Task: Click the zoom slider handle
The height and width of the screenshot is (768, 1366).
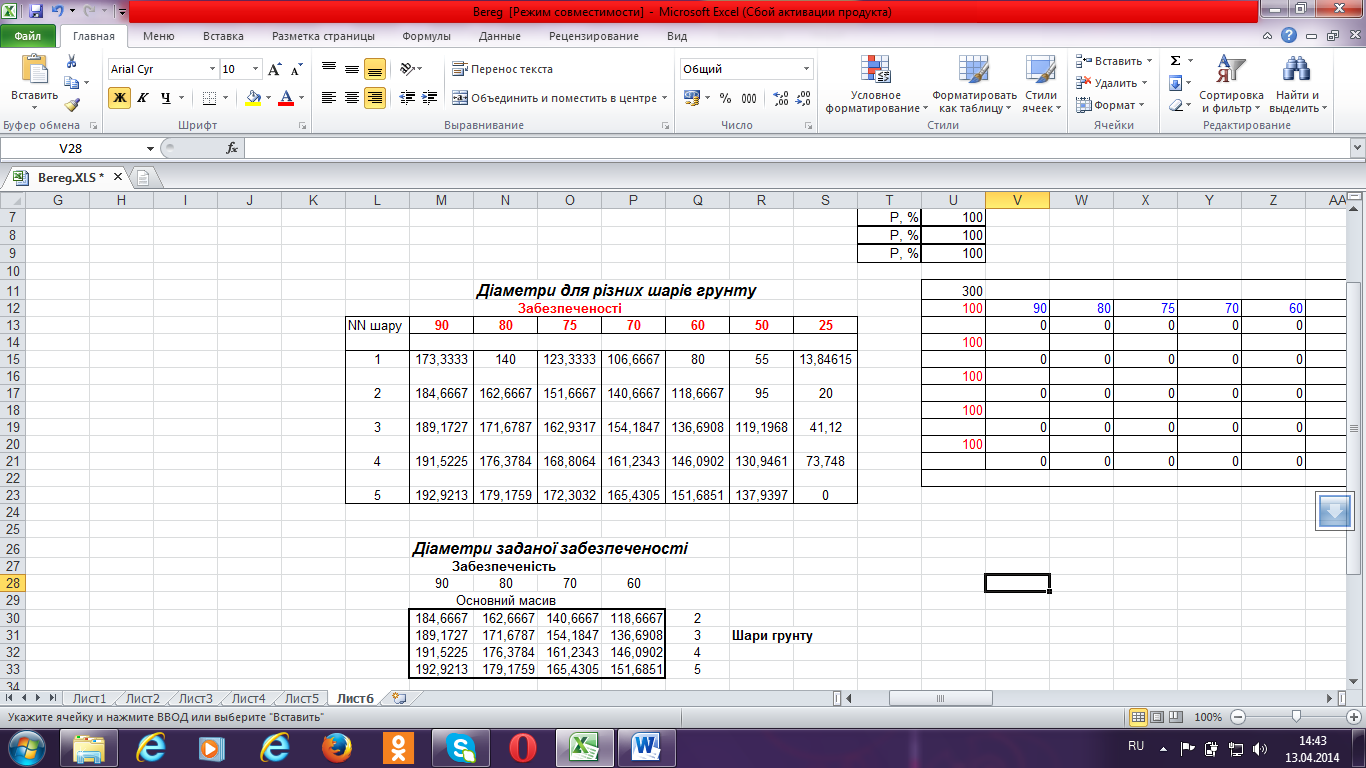Action: coord(1296,717)
